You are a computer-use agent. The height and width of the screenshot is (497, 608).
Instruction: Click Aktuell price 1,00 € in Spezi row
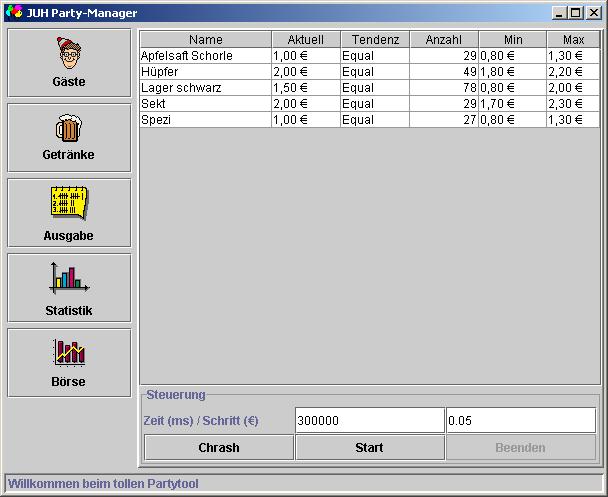[306, 119]
